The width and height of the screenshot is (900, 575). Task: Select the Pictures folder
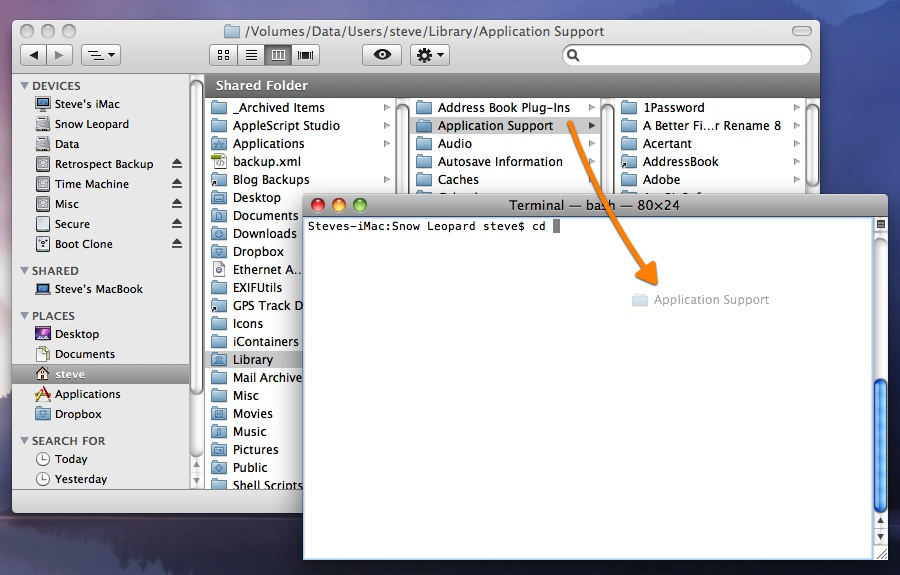[254, 450]
